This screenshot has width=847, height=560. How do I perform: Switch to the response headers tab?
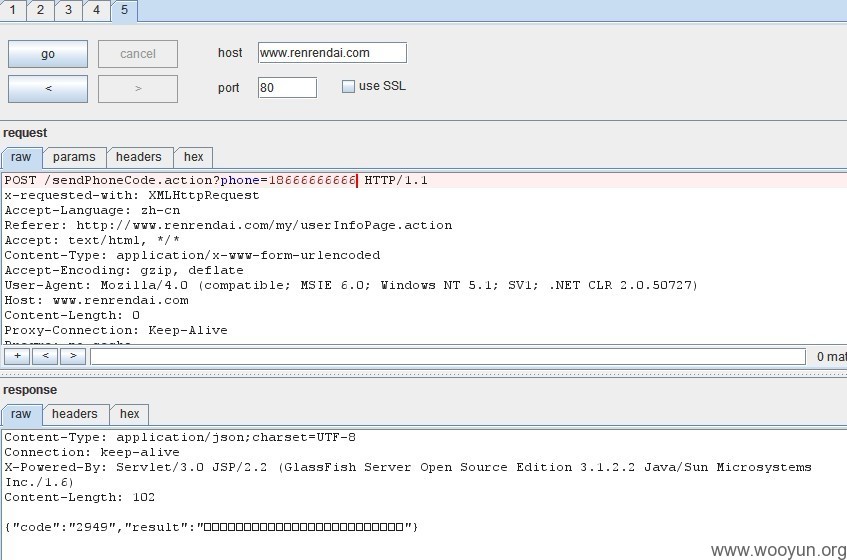(x=75, y=414)
